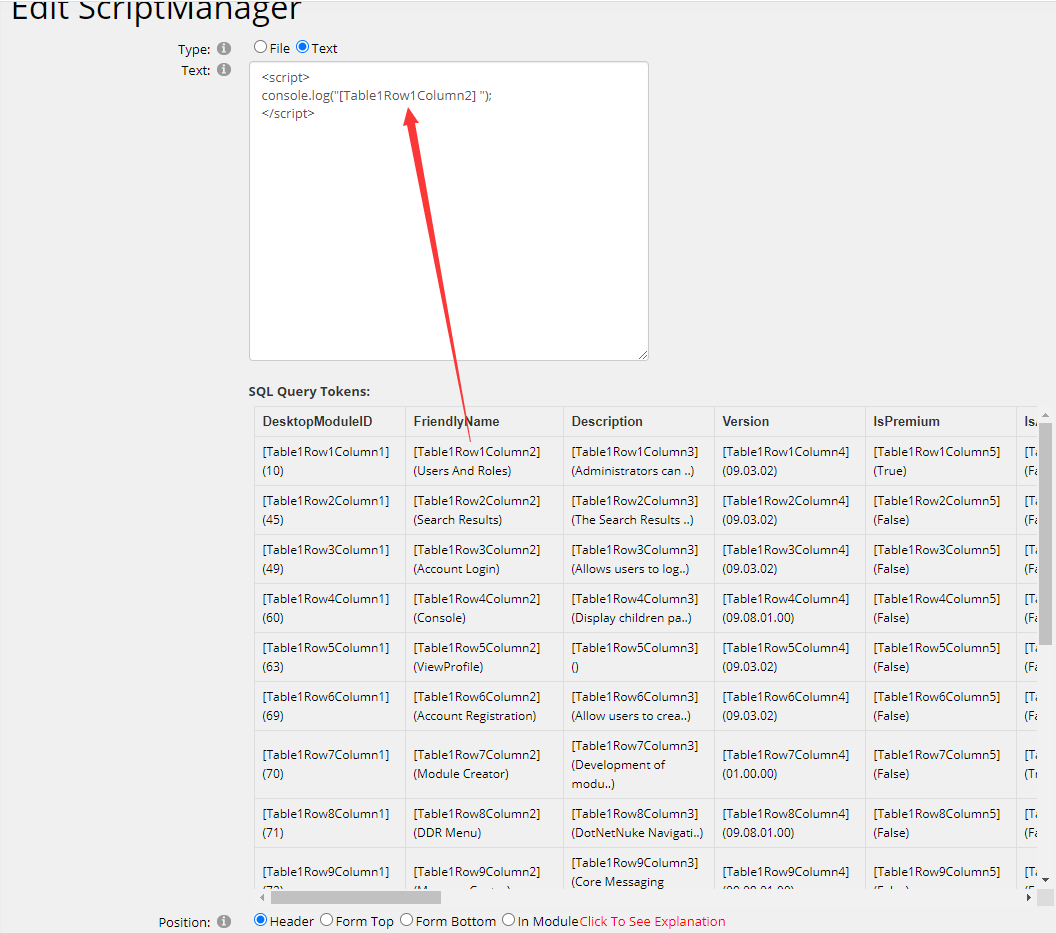
Task: Click the Text info icon
Action: pyautogui.click(x=224, y=69)
